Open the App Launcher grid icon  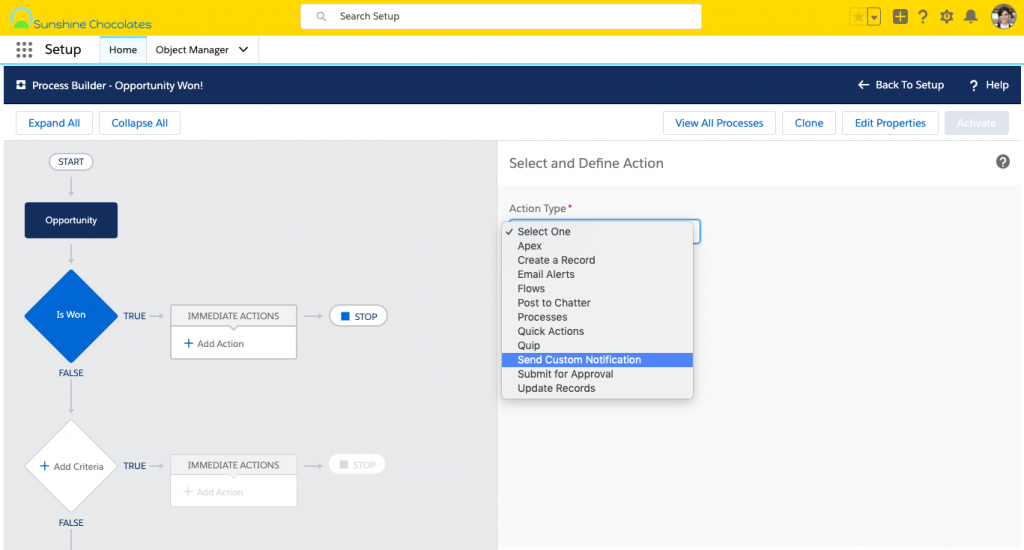(24, 50)
